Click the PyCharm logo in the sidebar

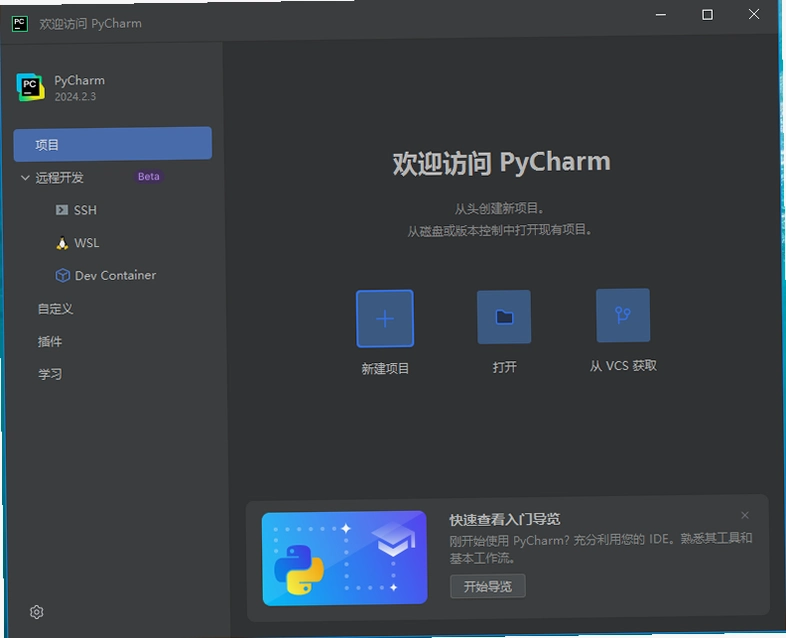[x=30, y=87]
